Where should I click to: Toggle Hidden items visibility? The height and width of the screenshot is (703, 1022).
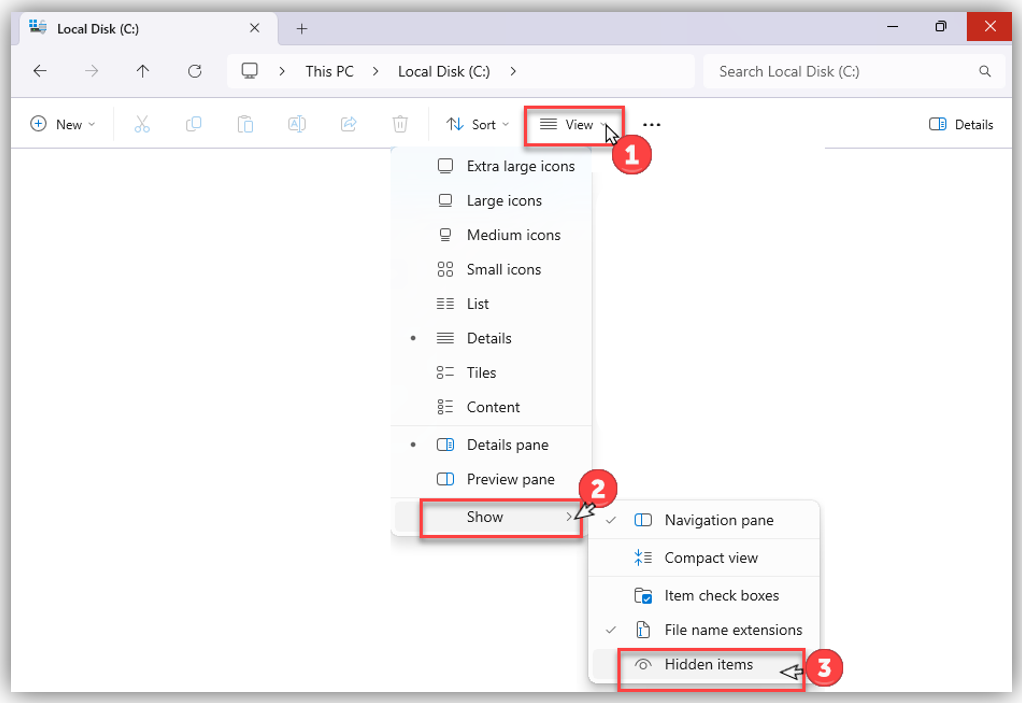[708, 665]
